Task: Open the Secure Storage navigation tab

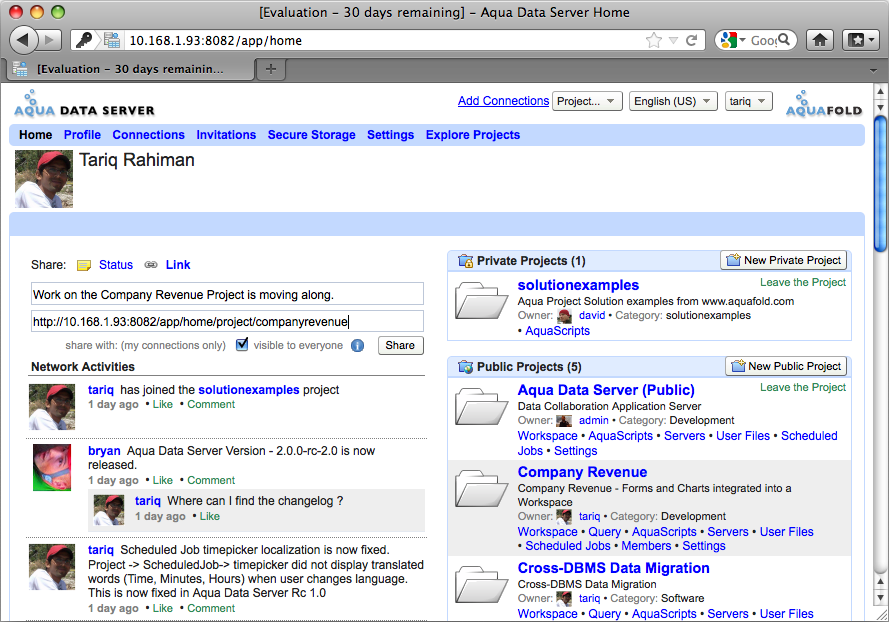Action: point(312,135)
